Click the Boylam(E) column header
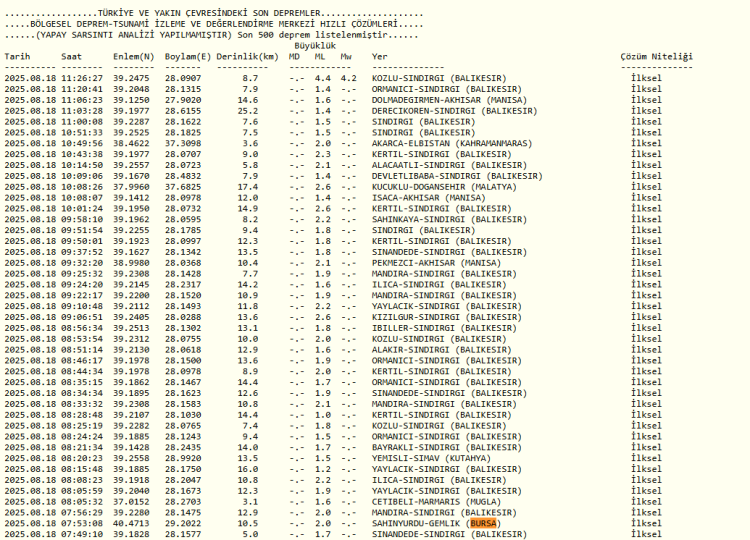Screen dimensions: 750x540 tap(188, 57)
